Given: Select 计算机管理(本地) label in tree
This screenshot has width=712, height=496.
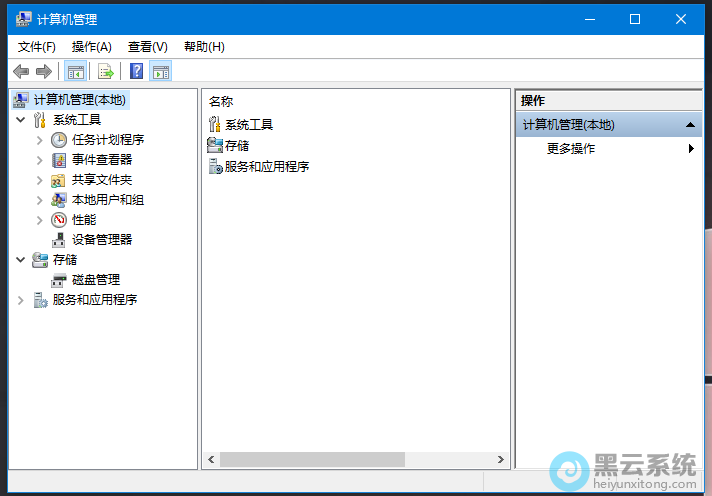Looking at the screenshot, I should pyautogui.click(x=80, y=100).
